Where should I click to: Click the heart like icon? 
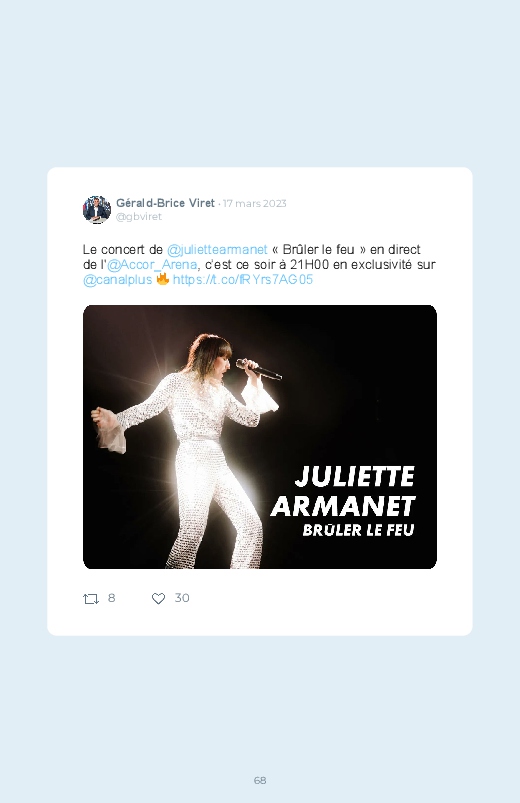158,598
